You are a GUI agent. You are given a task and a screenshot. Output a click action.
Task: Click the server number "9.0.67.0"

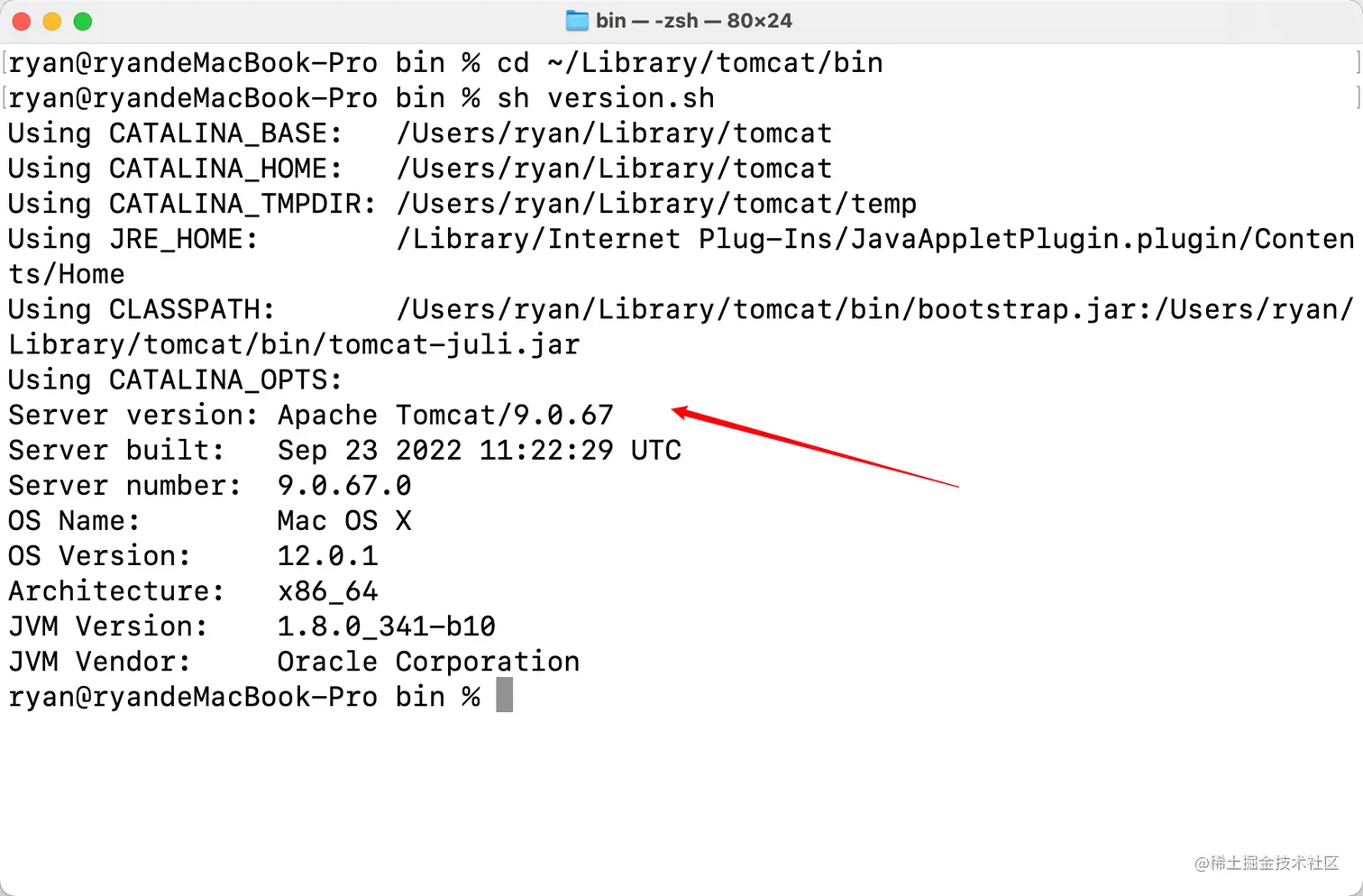point(344,485)
